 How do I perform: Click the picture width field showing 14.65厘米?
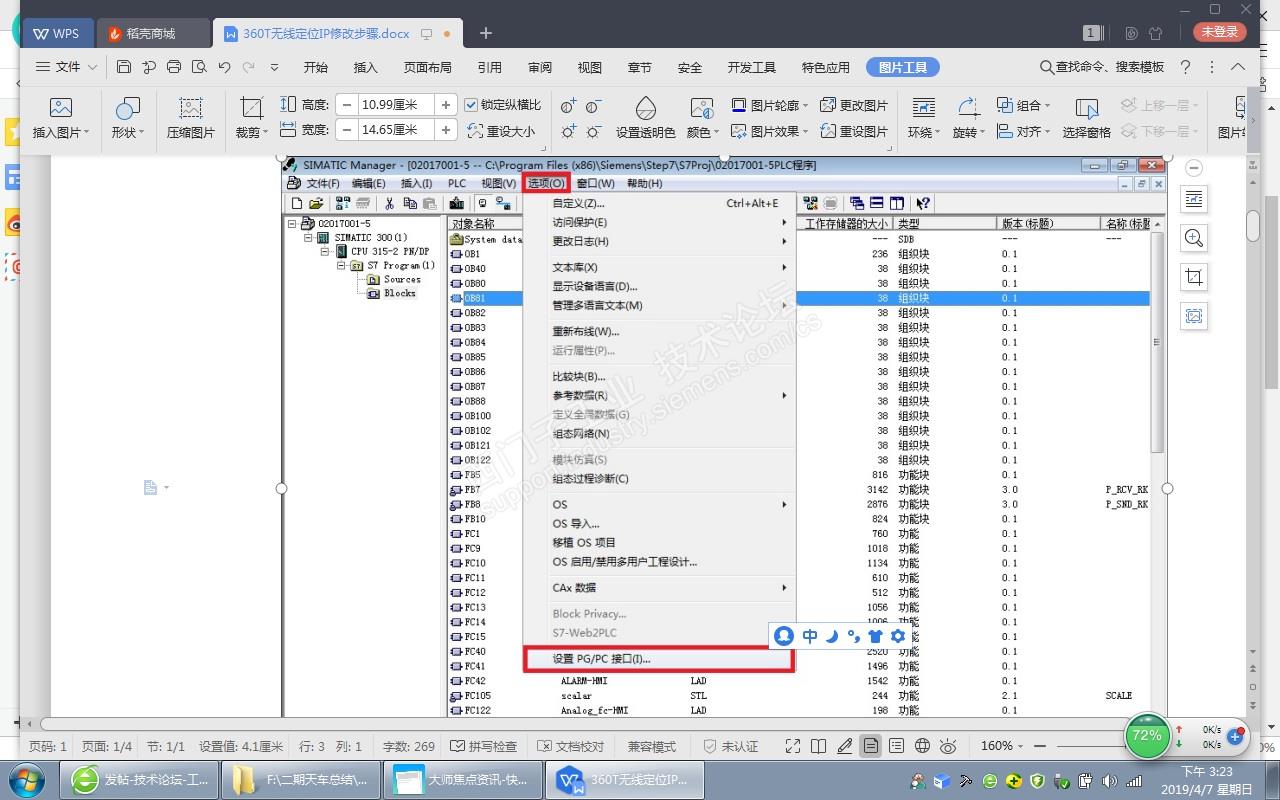coord(396,130)
